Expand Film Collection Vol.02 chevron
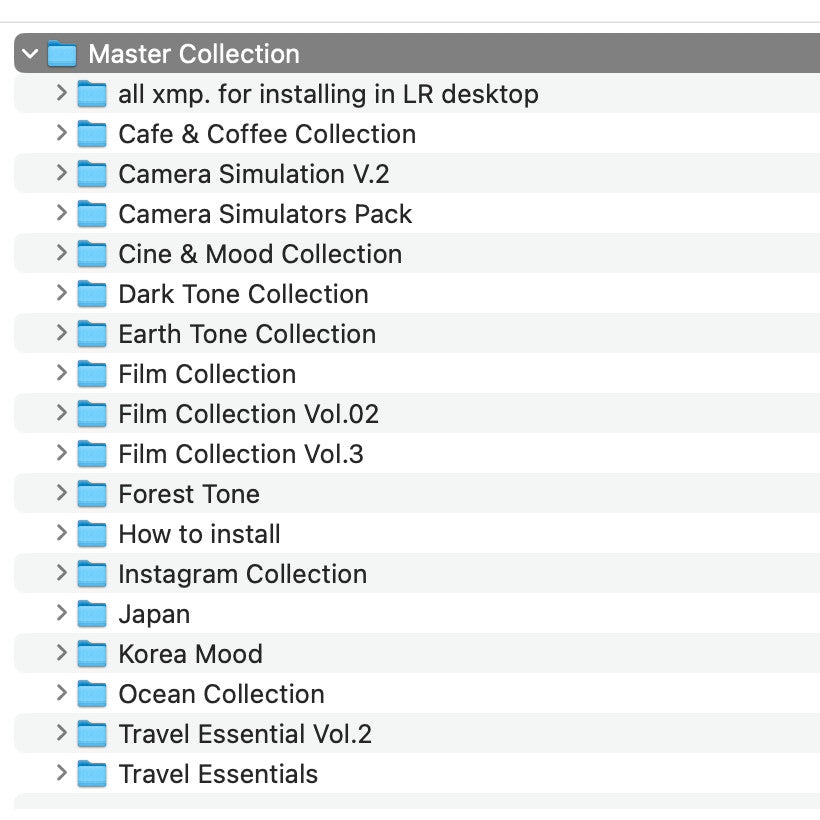Viewport: 820px width, 820px height. click(62, 413)
